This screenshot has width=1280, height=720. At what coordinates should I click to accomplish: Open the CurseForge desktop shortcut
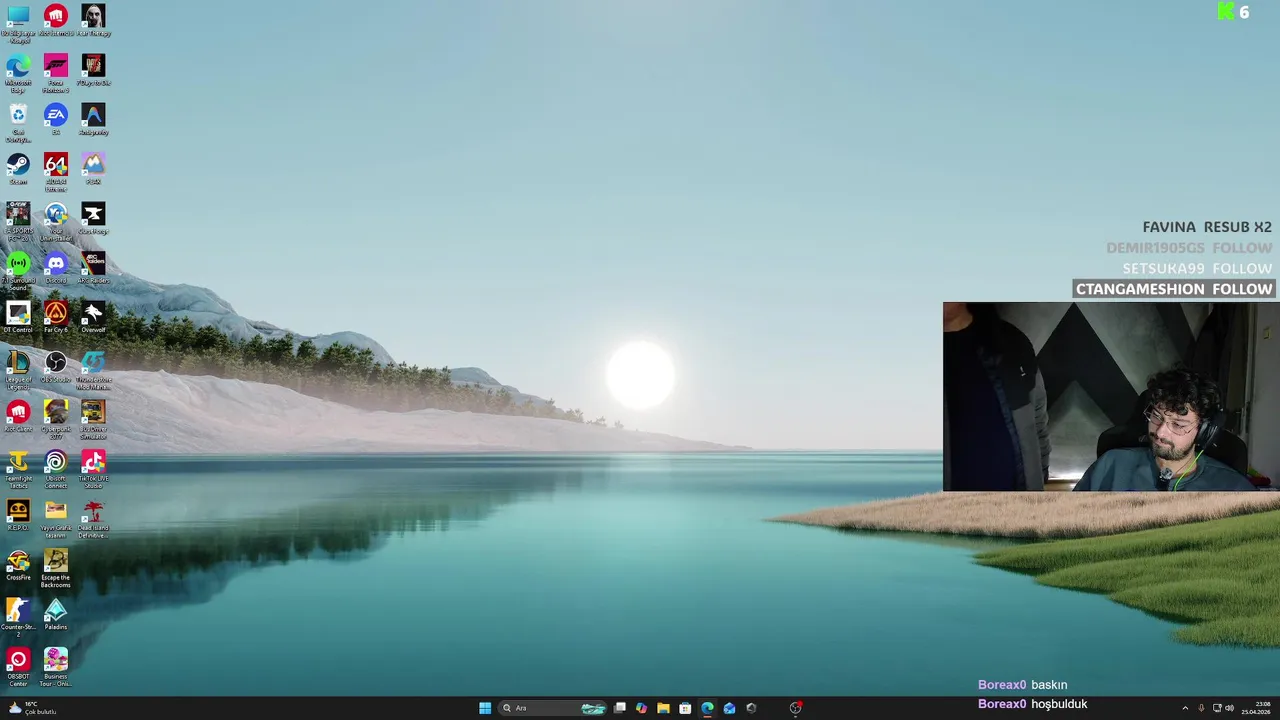pyautogui.click(x=93, y=217)
